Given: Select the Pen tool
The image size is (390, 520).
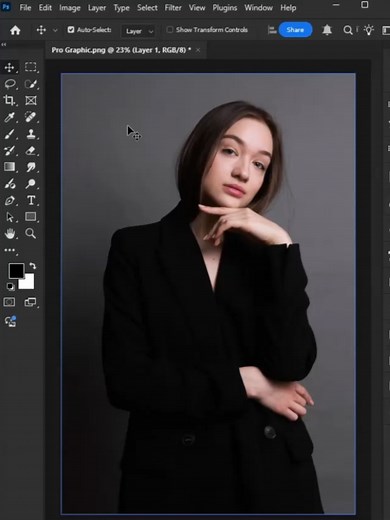Looking at the screenshot, I should [x=10, y=200].
